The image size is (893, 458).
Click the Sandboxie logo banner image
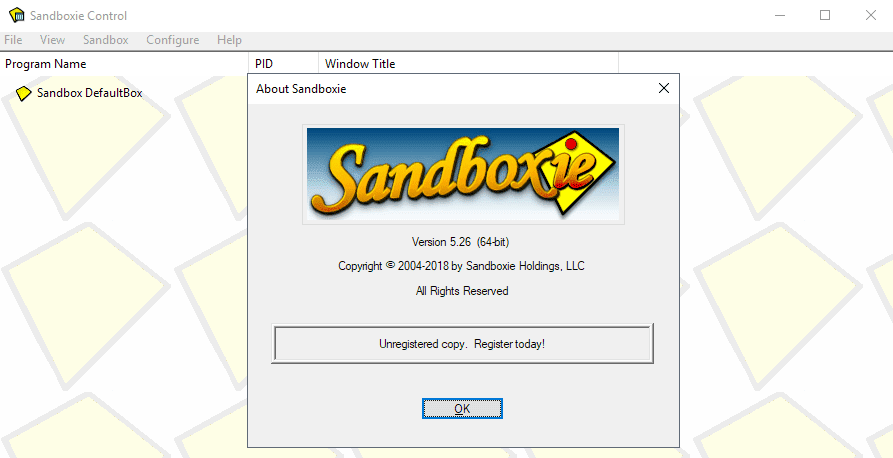463,174
